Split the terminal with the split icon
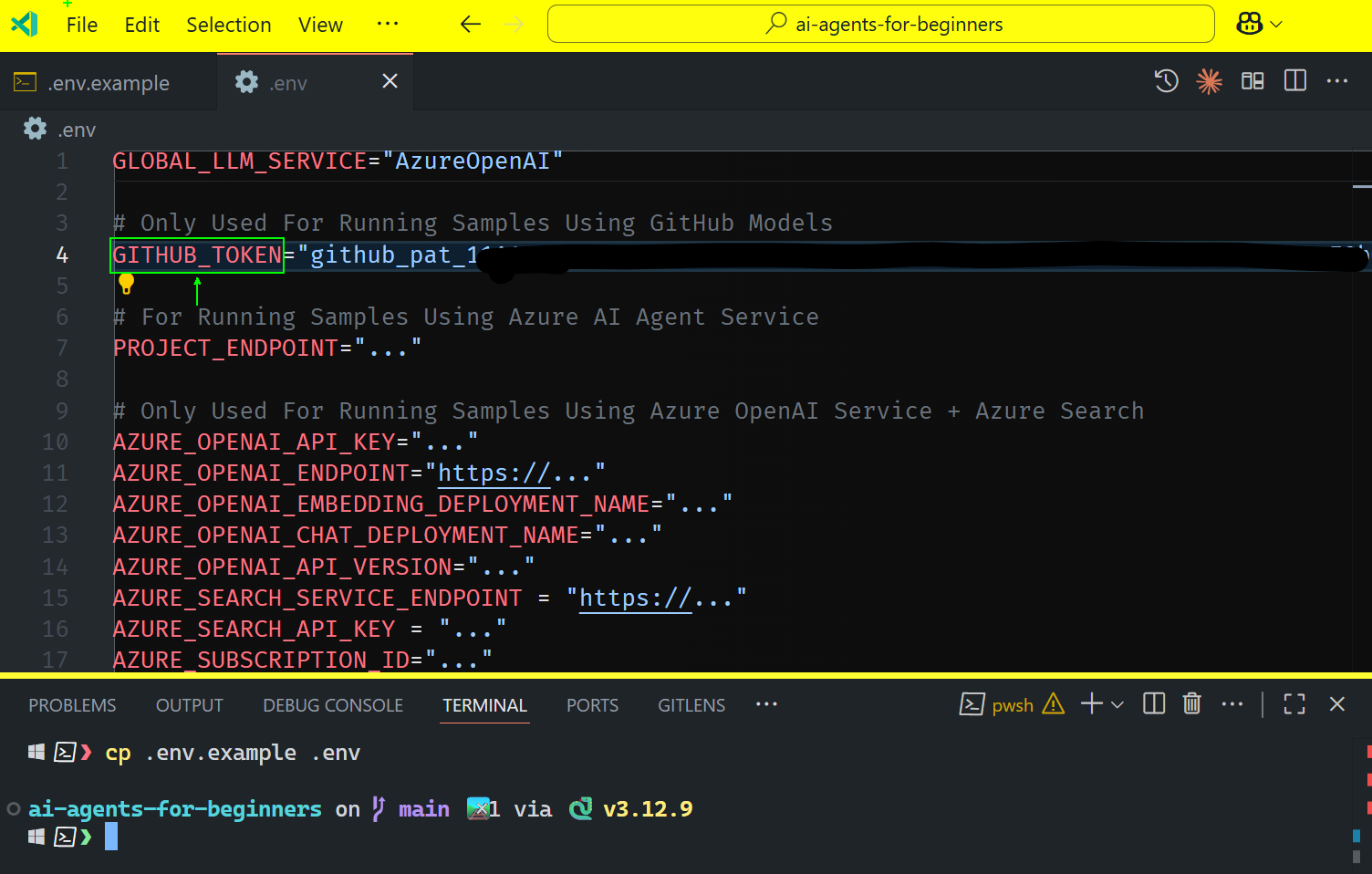Image resolution: width=1372 pixels, height=874 pixels. (1153, 703)
